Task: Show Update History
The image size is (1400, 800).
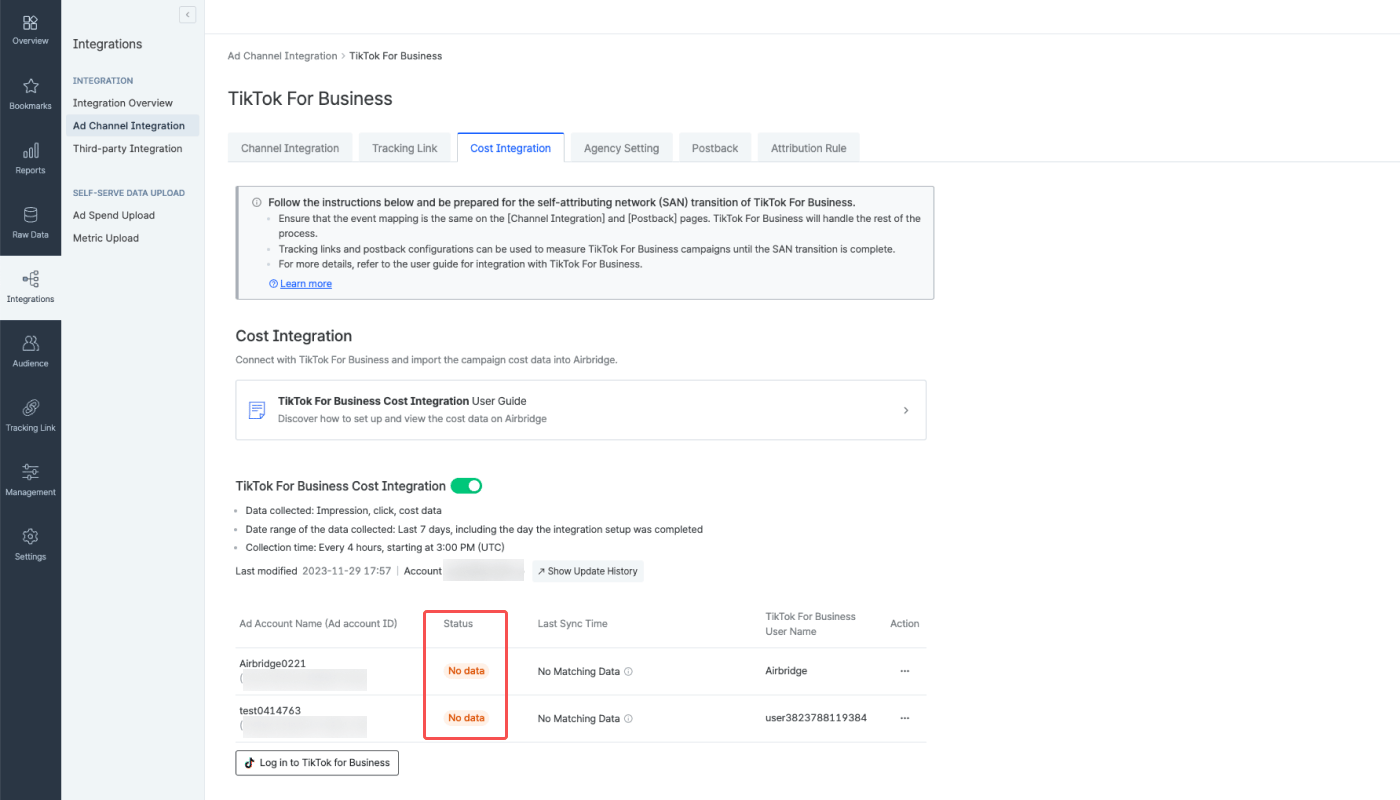Action: tap(587, 571)
